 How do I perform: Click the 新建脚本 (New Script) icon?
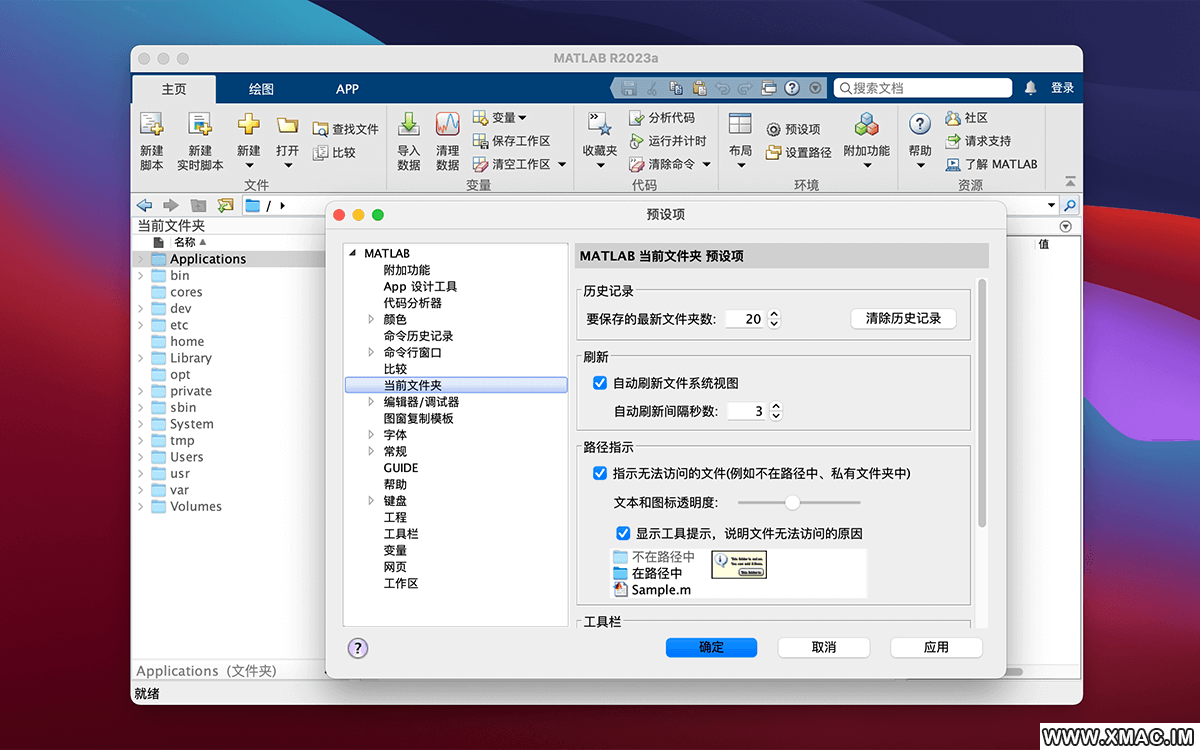(x=151, y=125)
